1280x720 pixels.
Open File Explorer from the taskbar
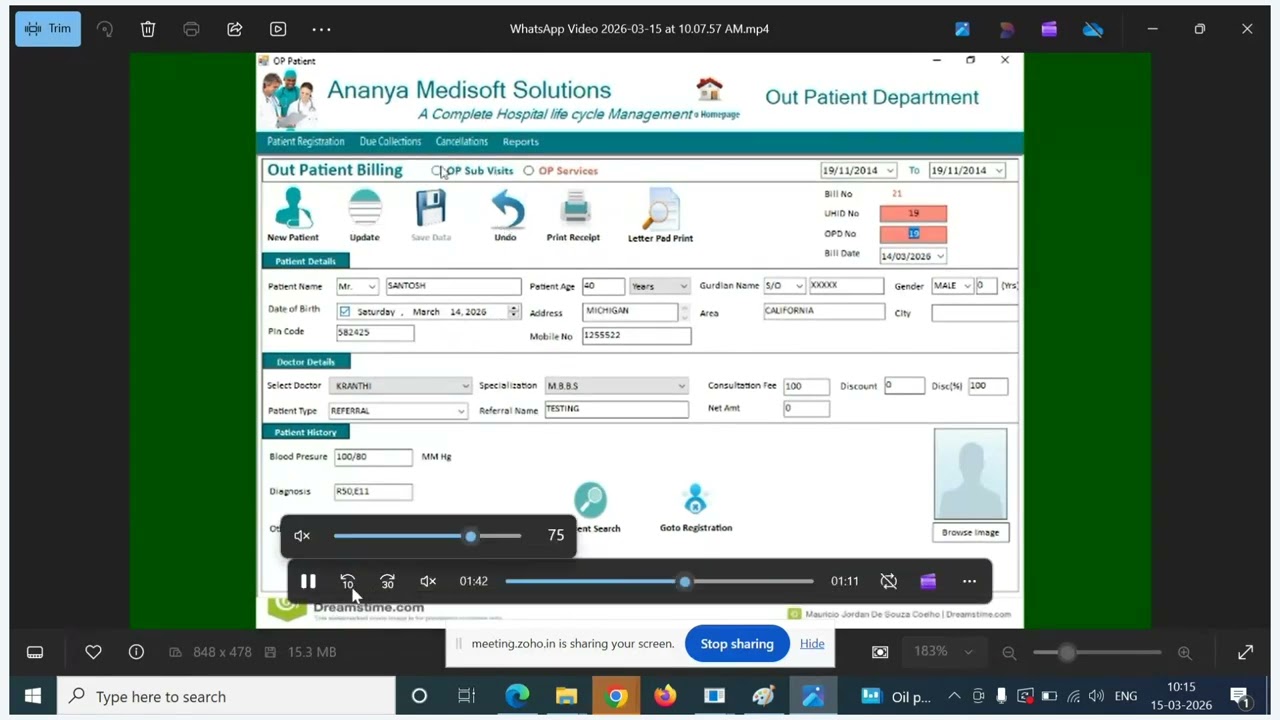coord(566,696)
